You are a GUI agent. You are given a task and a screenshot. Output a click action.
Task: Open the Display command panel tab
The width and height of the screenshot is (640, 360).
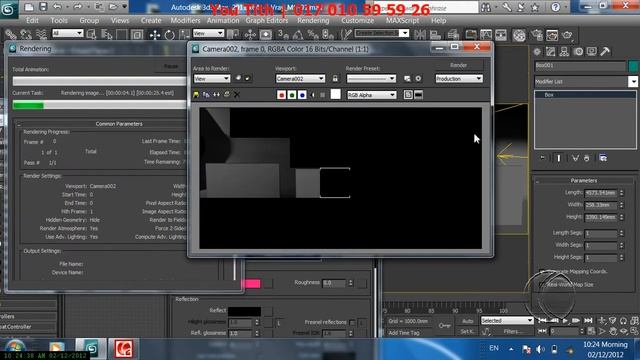coord(591,51)
